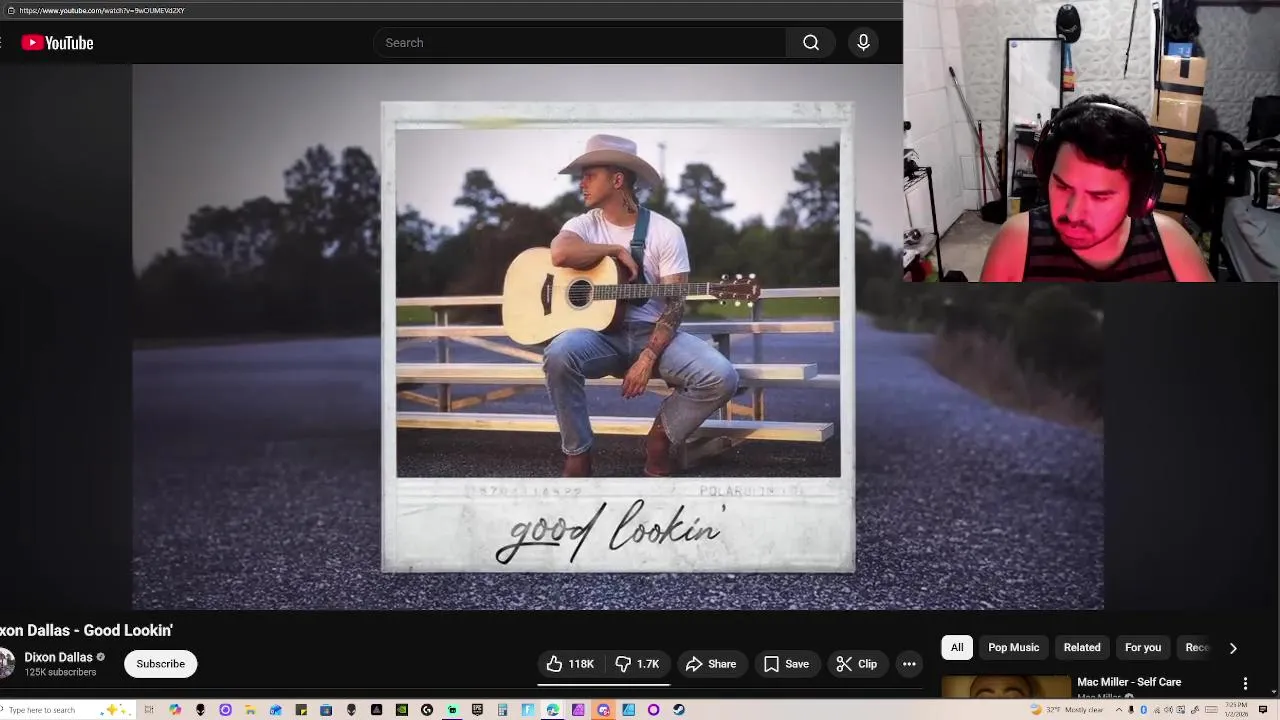Open Microsoft Store taskbar icon

pyautogui.click(x=326, y=710)
